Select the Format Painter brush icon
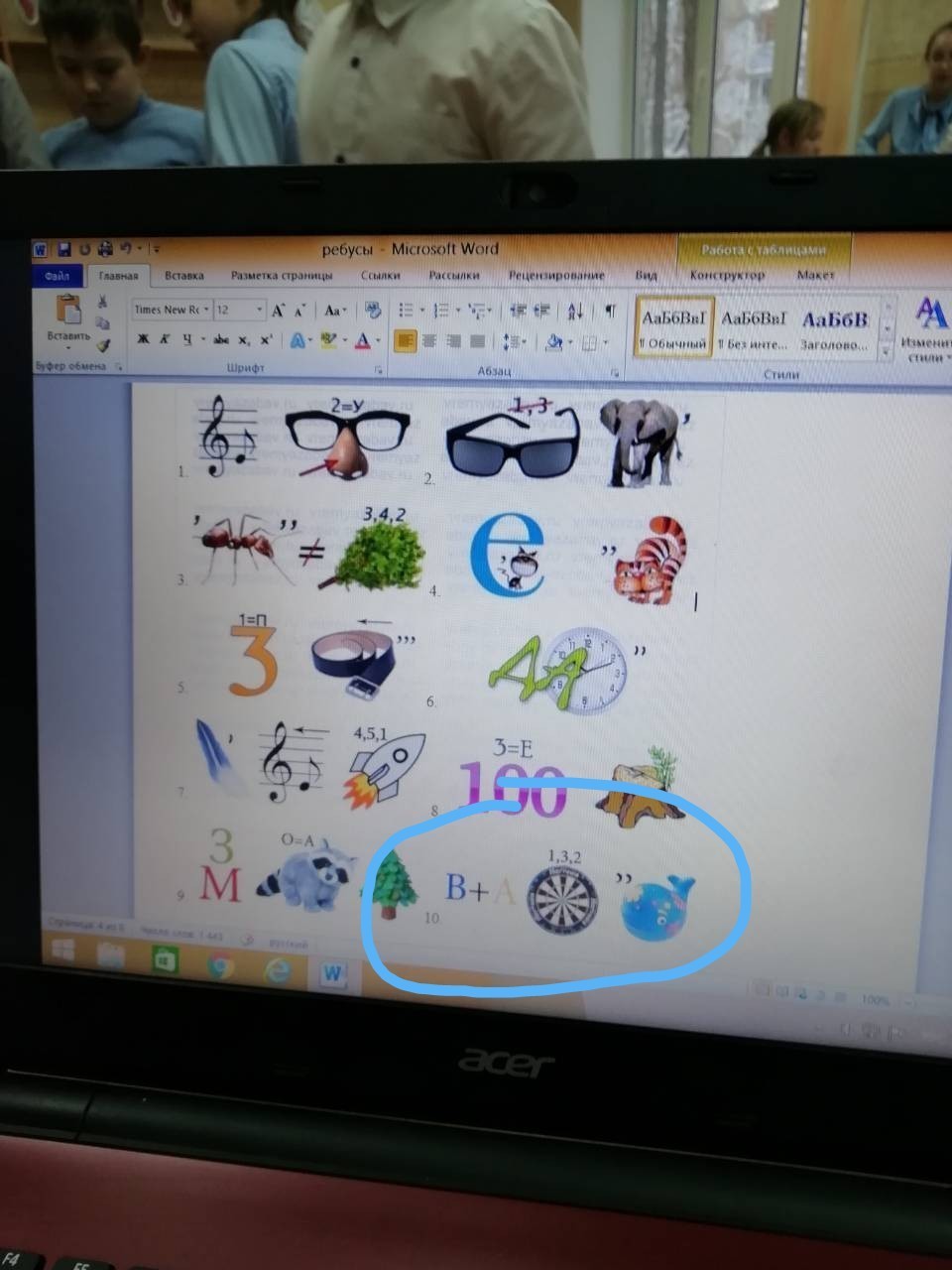This screenshot has width=952, height=1270. (x=102, y=344)
